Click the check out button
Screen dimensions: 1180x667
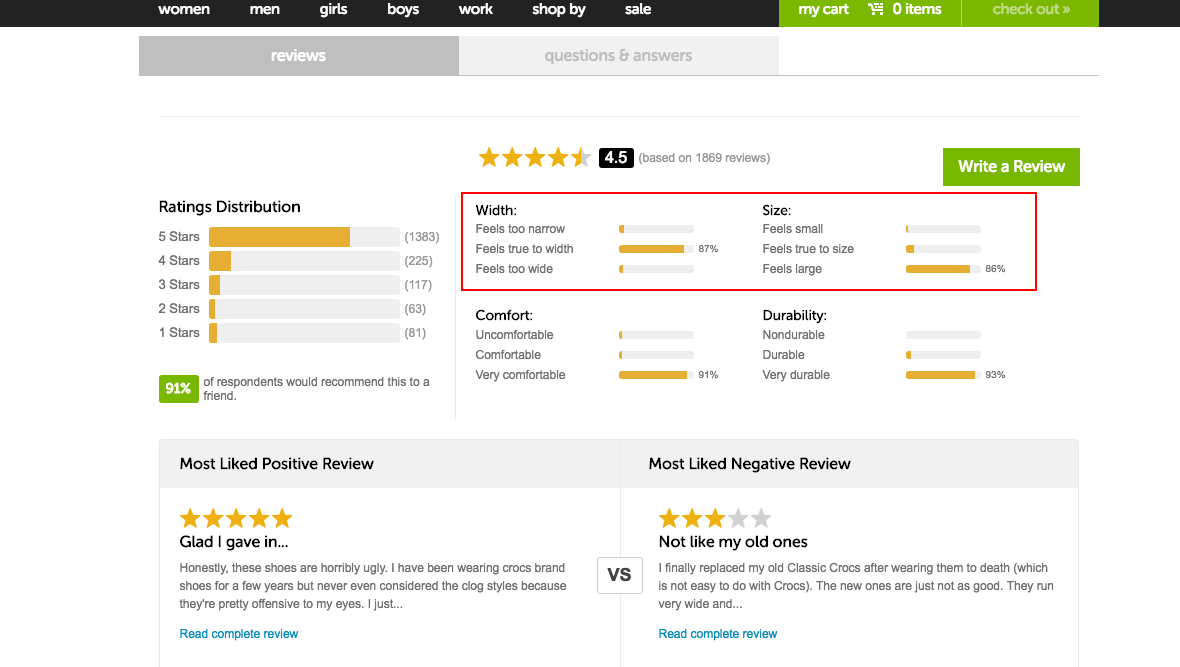[x=1030, y=10]
